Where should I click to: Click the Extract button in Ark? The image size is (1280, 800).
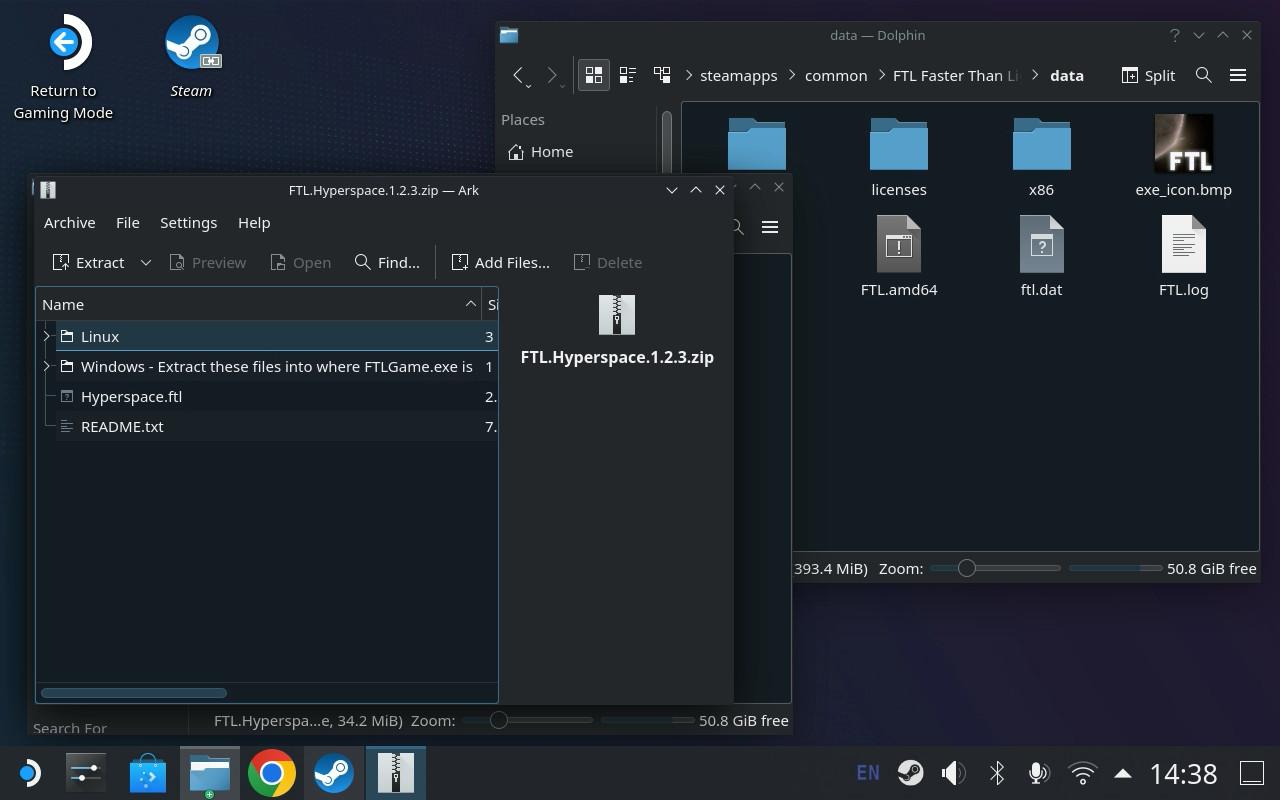[x=89, y=262]
